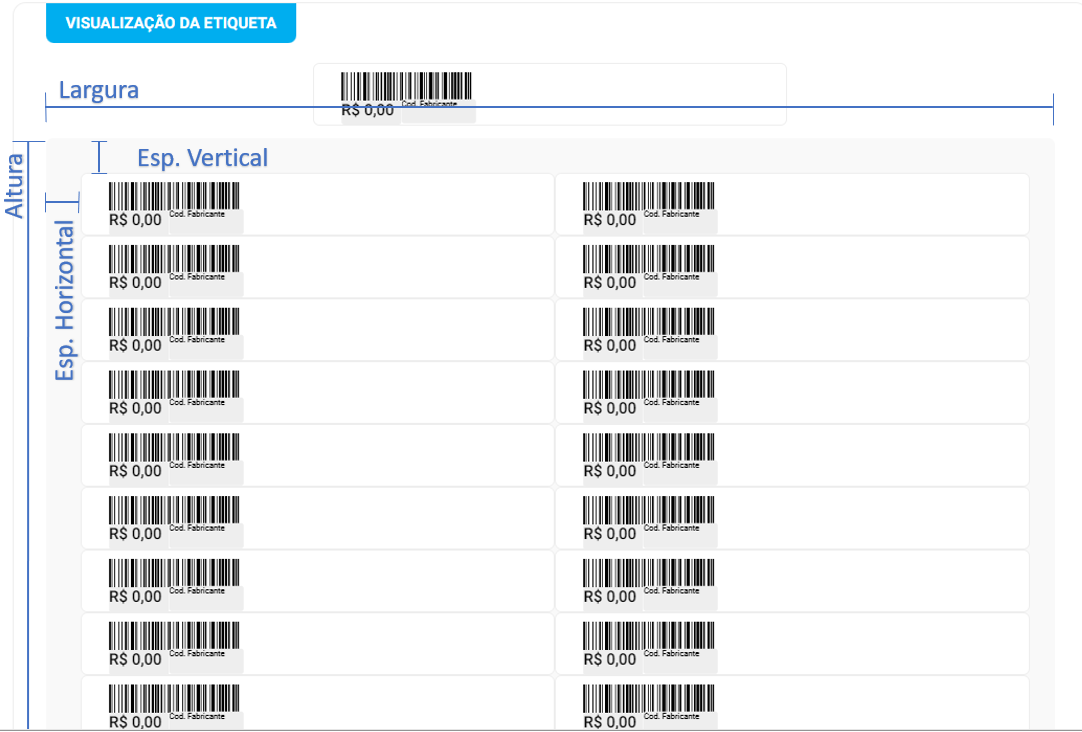Click the R$ 0,00 price in top preview label
Screen dimensions: 1082x732
click(367, 111)
